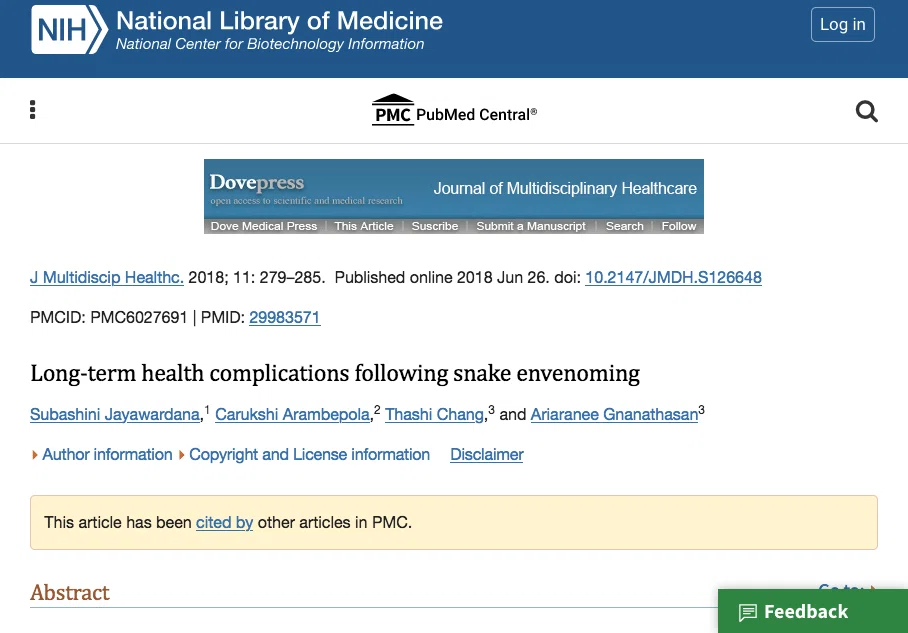908x633 pixels.
Task: Open the three-dot vertical menu
Action: coord(32,109)
